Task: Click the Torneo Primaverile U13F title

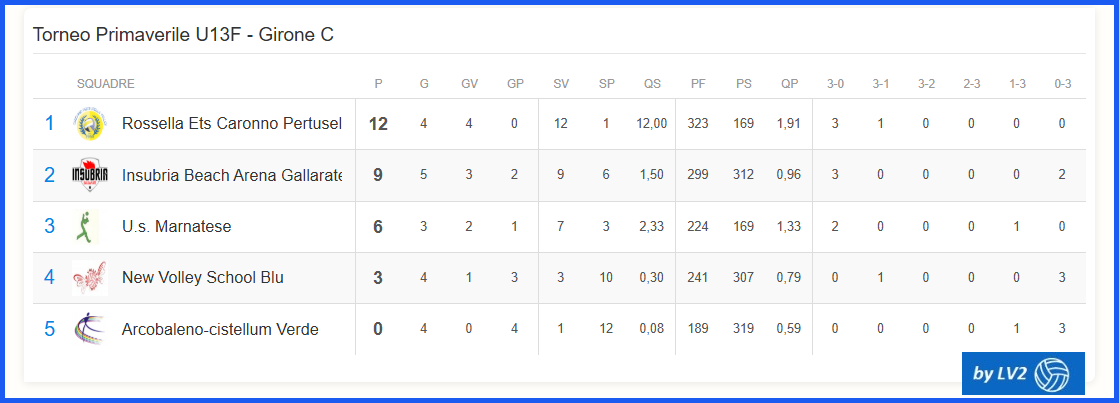Action: click(183, 34)
